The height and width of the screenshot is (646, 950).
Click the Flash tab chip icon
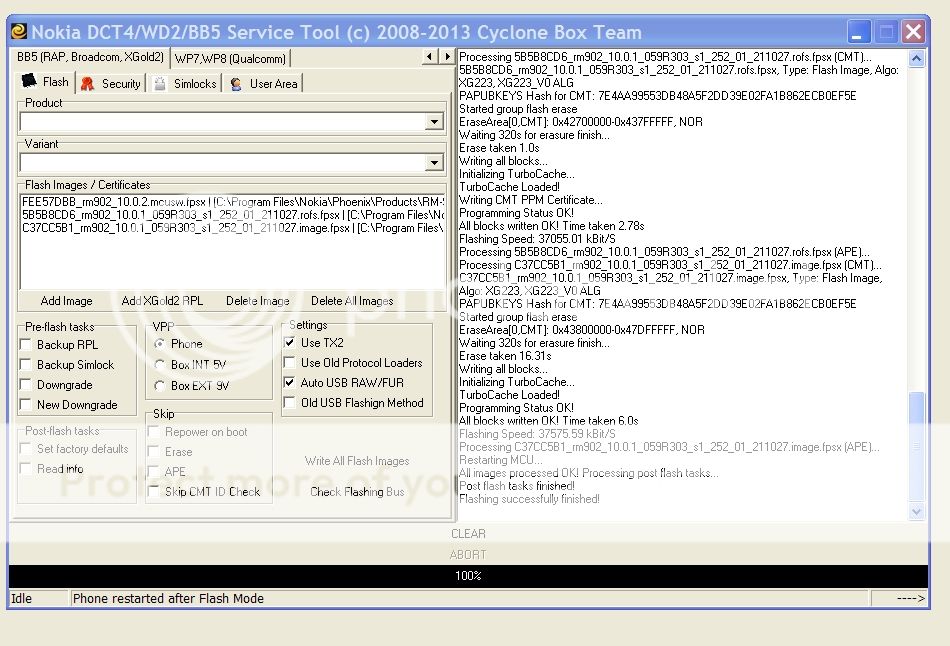(29, 82)
